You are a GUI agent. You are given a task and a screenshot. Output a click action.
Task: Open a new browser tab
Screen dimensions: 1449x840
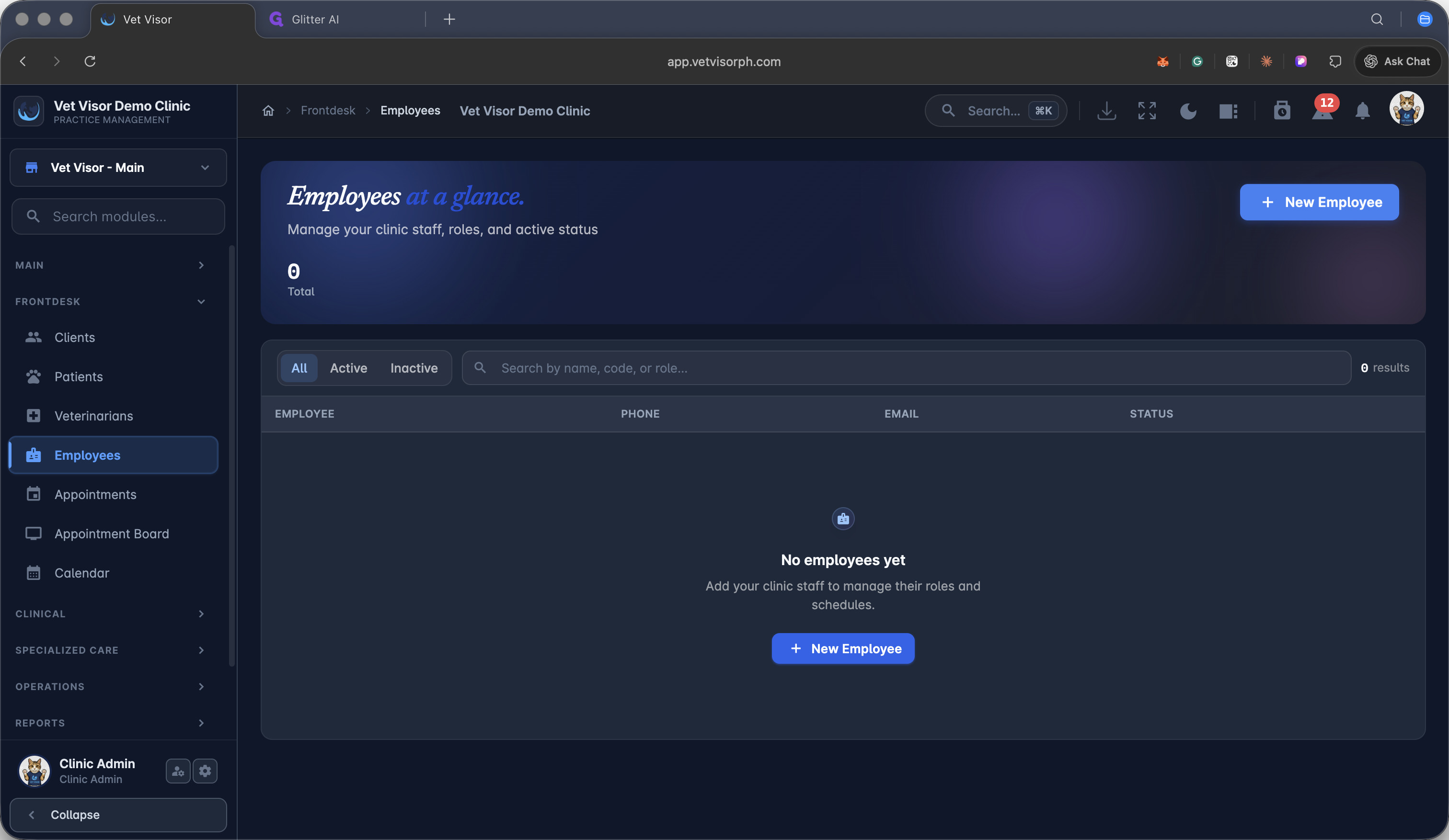pyautogui.click(x=449, y=20)
